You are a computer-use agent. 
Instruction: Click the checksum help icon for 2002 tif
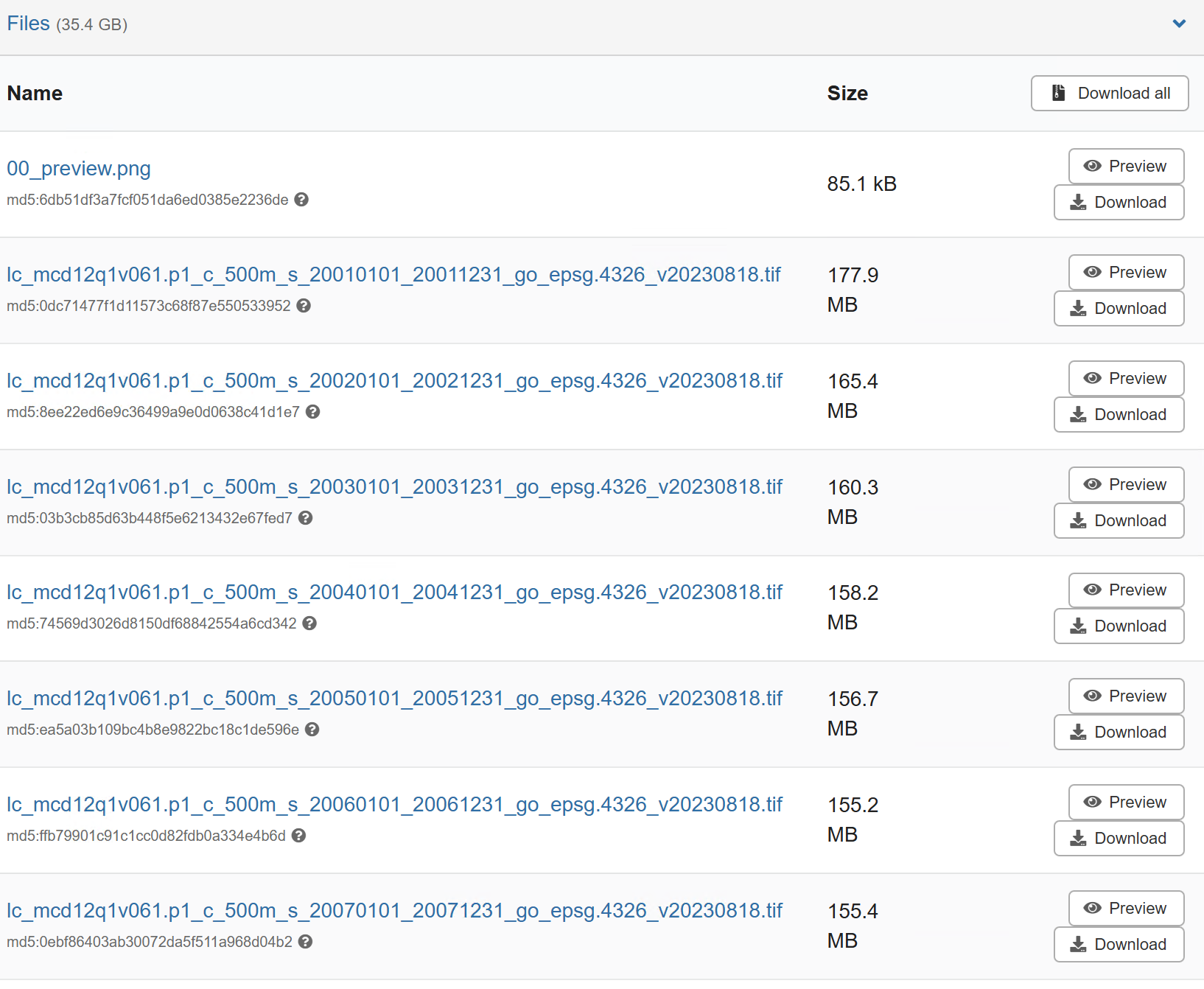pyautogui.click(x=313, y=412)
